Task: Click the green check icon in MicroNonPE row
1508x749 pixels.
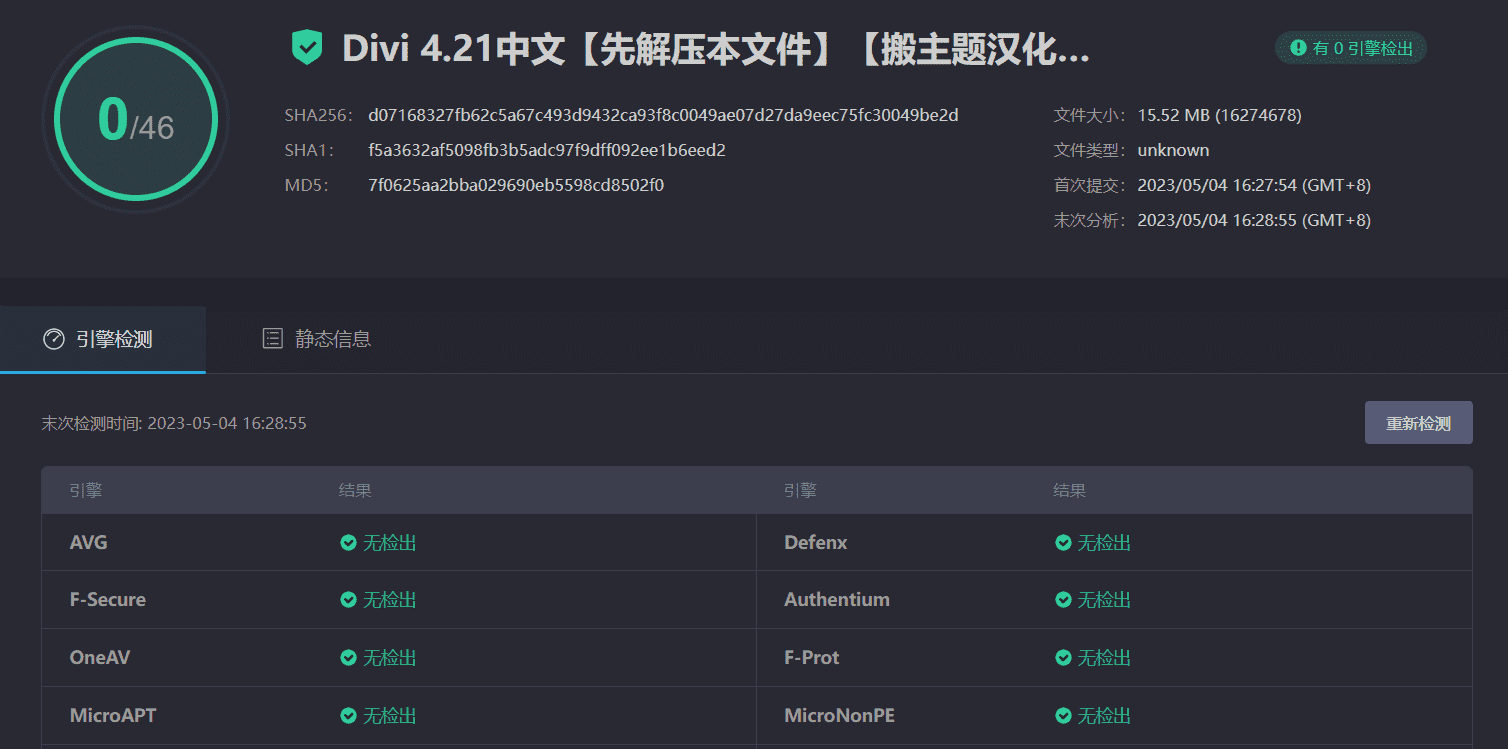Action: pyautogui.click(x=1063, y=715)
